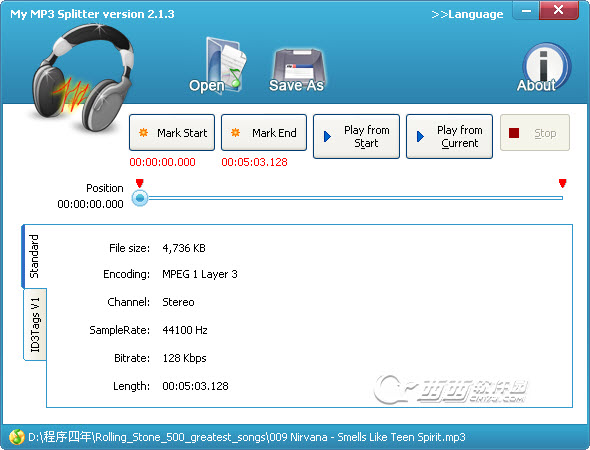This screenshot has height=450, width=590.
Task: Click the position slider handle
Action: pos(140,198)
